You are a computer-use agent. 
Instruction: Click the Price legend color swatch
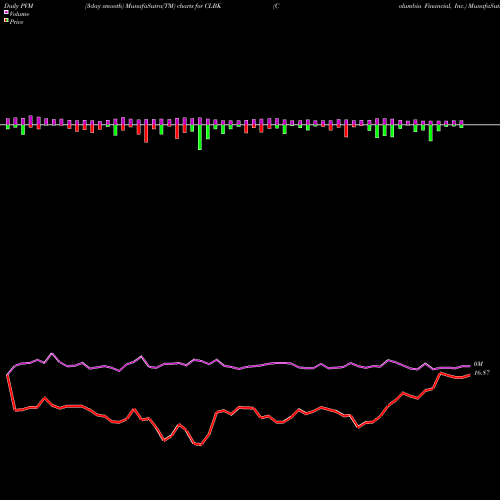6,21
